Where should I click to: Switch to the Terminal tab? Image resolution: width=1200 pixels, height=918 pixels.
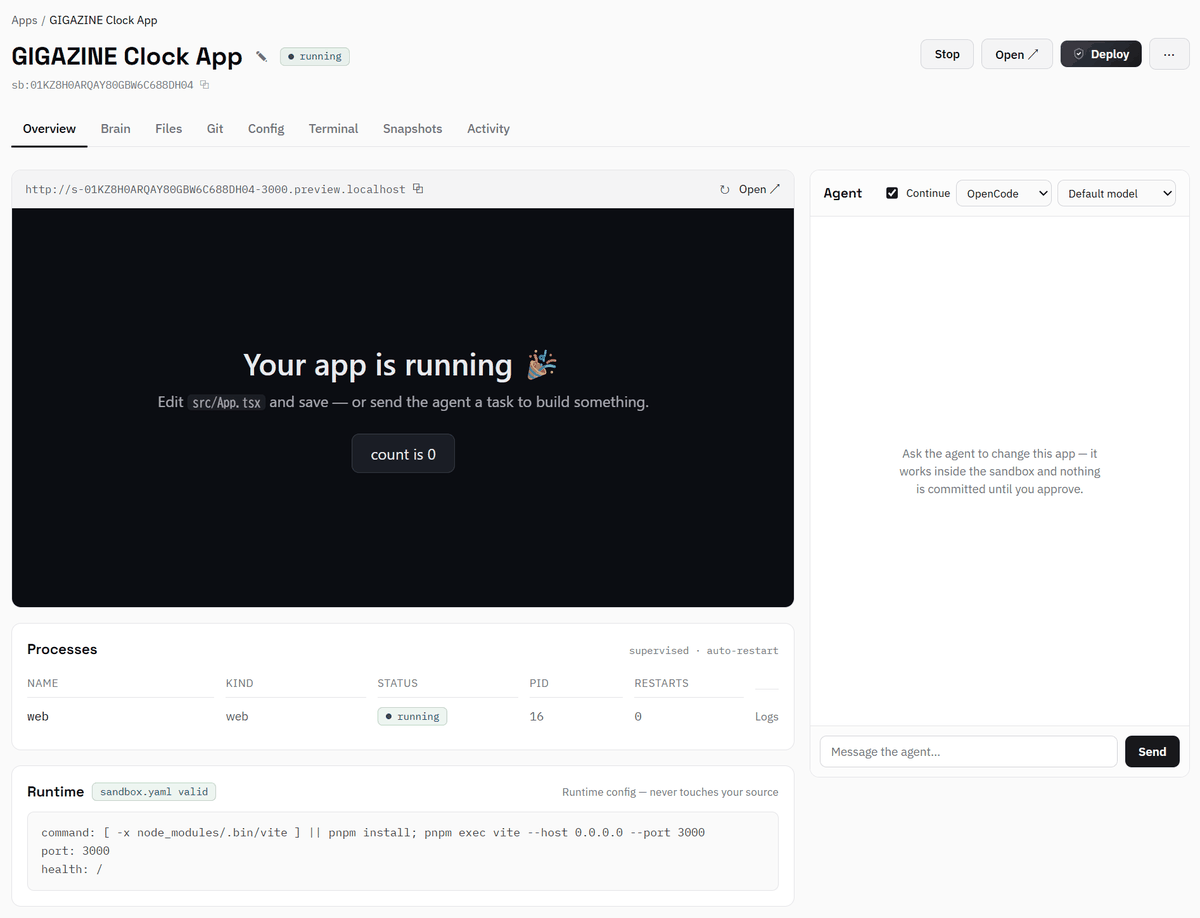tap(333, 128)
